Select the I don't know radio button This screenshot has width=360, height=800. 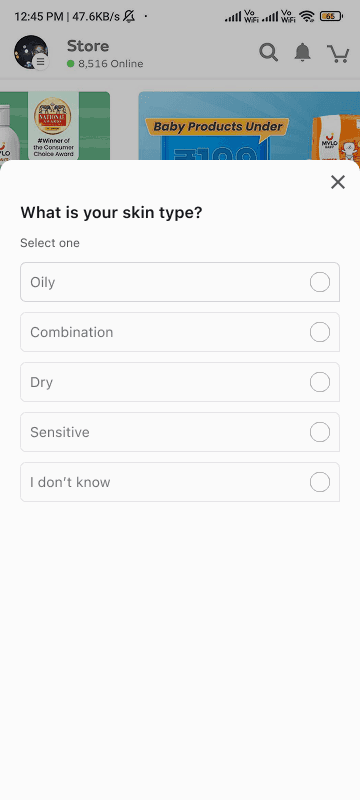(x=320, y=482)
